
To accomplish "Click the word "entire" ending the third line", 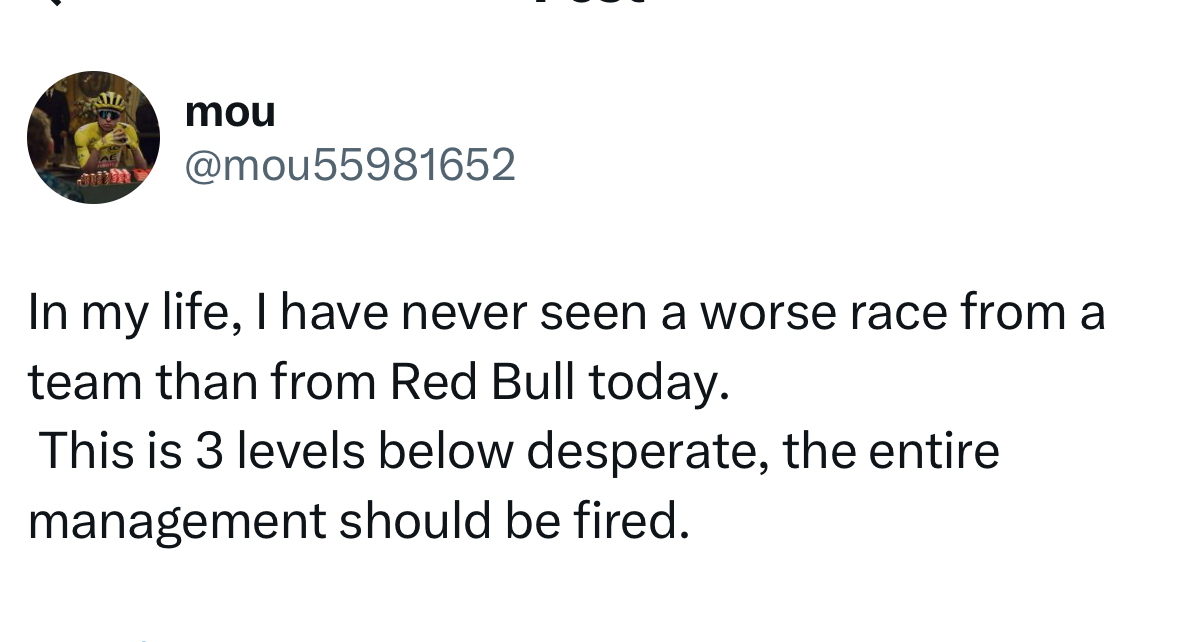I will click(934, 451).
